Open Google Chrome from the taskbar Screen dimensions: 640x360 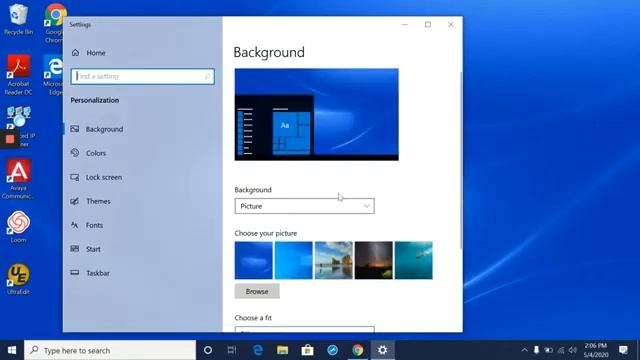358,350
